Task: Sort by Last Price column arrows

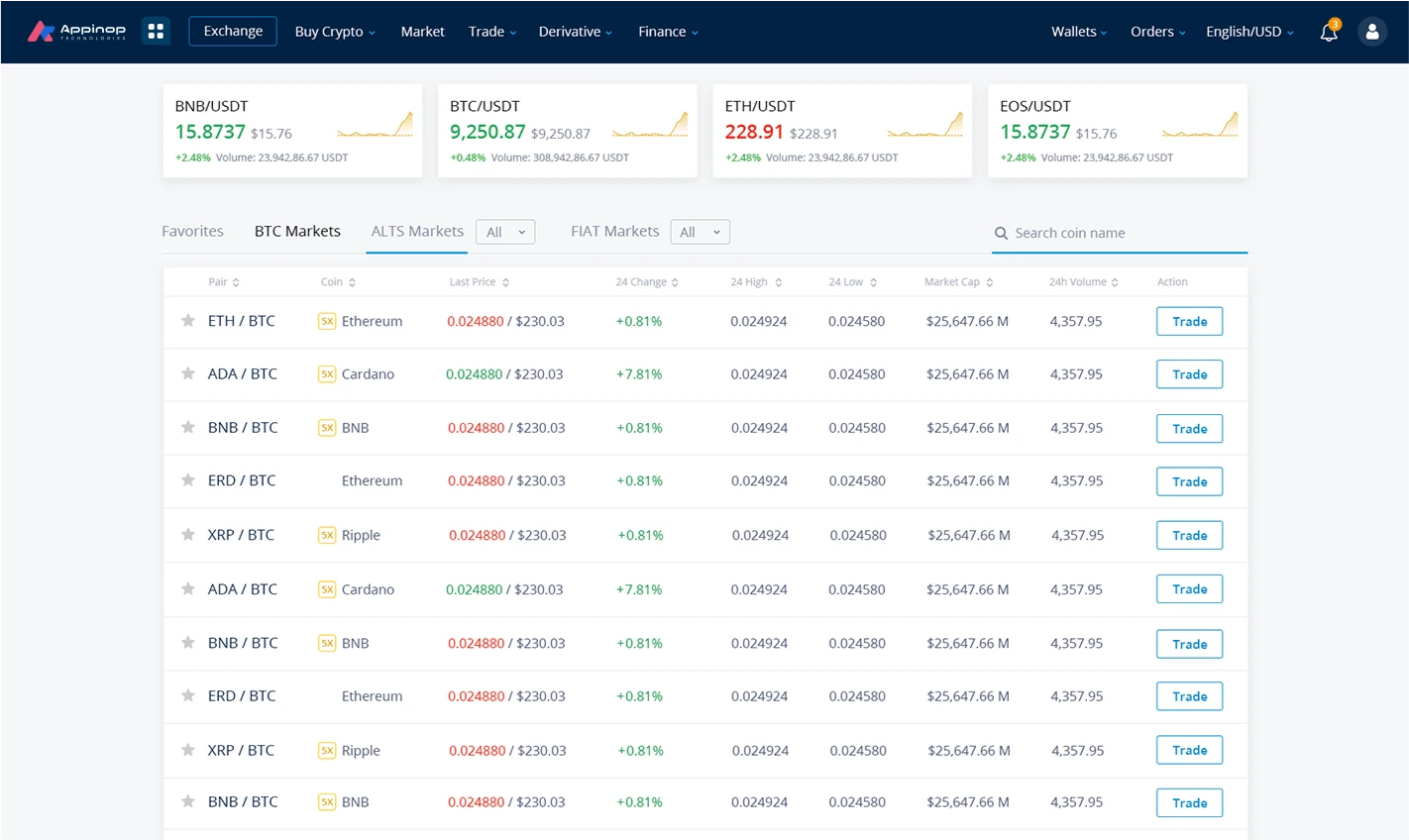Action: pyautogui.click(x=505, y=283)
